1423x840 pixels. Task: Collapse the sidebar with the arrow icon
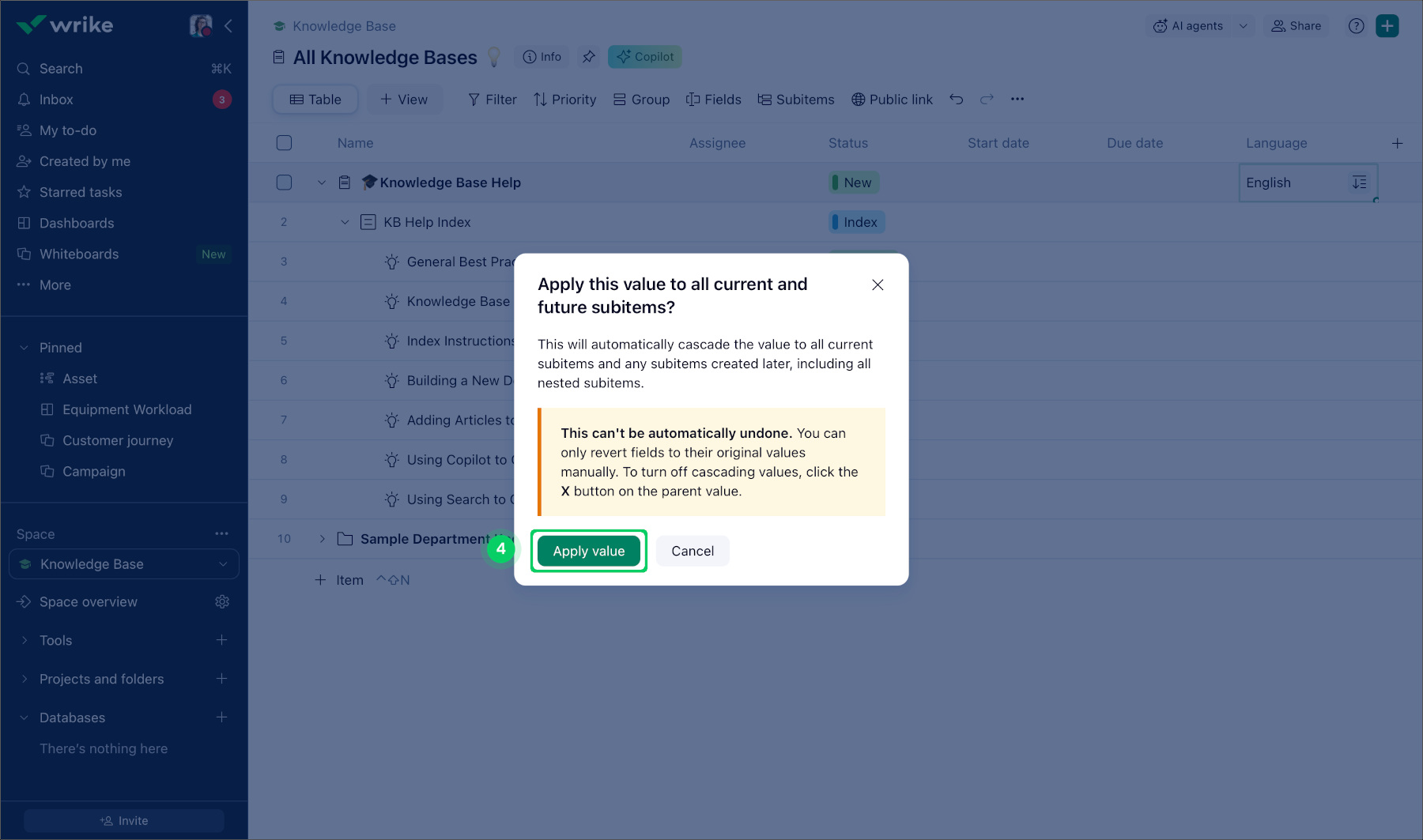click(228, 26)
